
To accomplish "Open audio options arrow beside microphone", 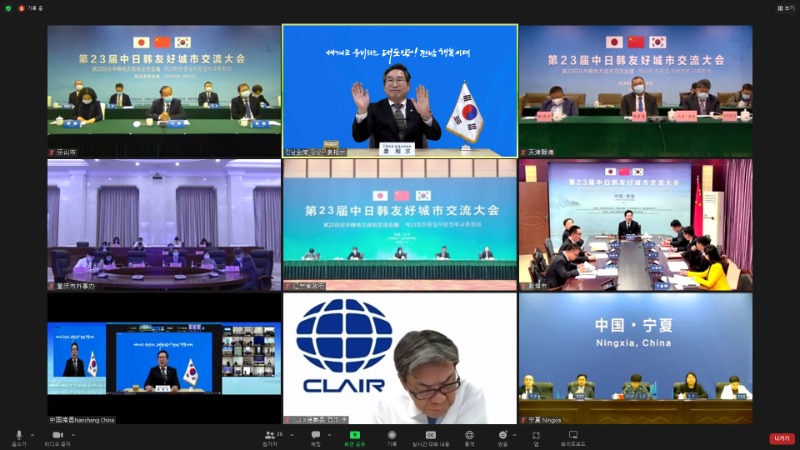I will (x=33, y=435).
